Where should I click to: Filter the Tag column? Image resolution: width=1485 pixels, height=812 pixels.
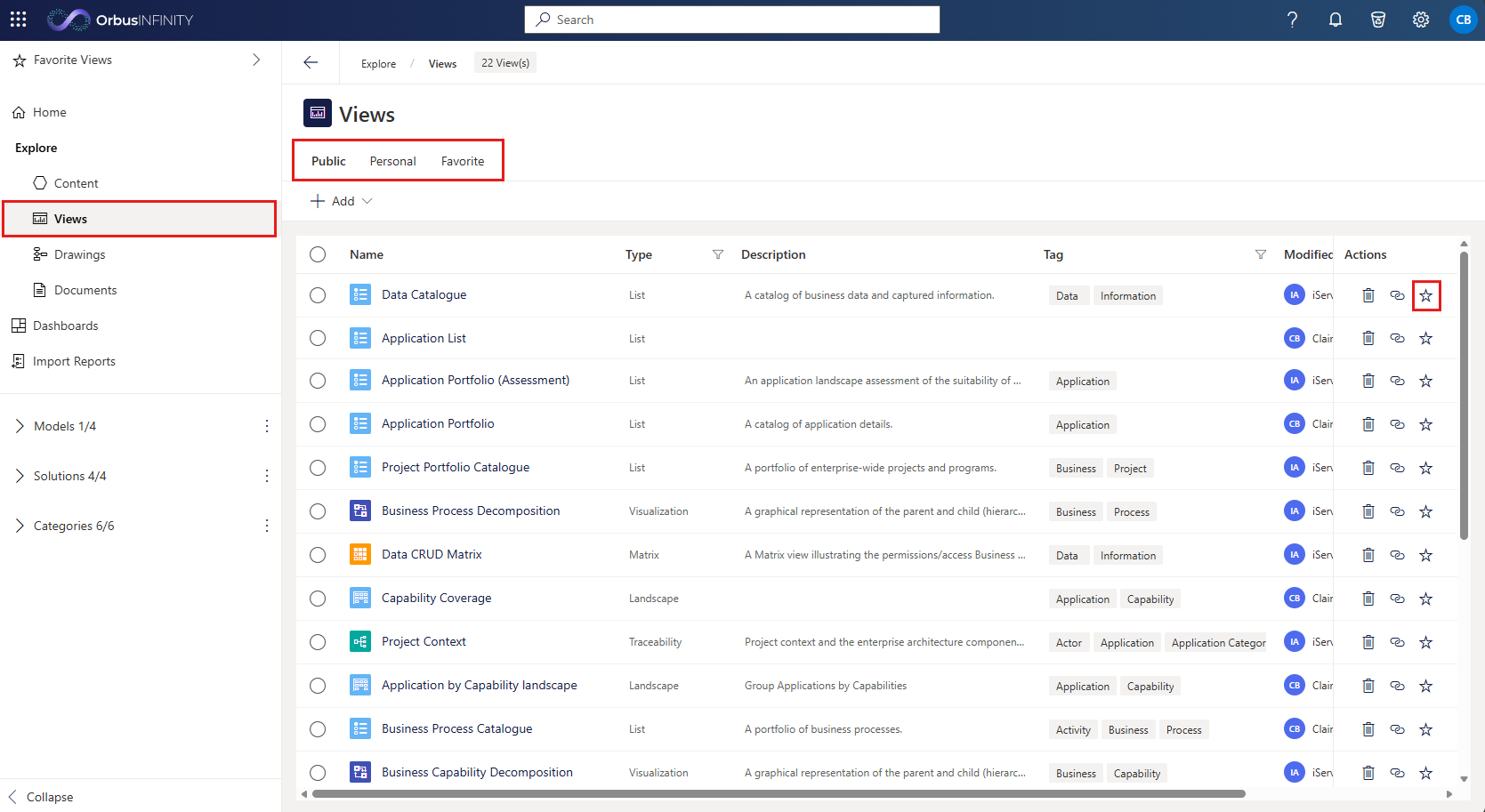click(x=1261, y=254)
